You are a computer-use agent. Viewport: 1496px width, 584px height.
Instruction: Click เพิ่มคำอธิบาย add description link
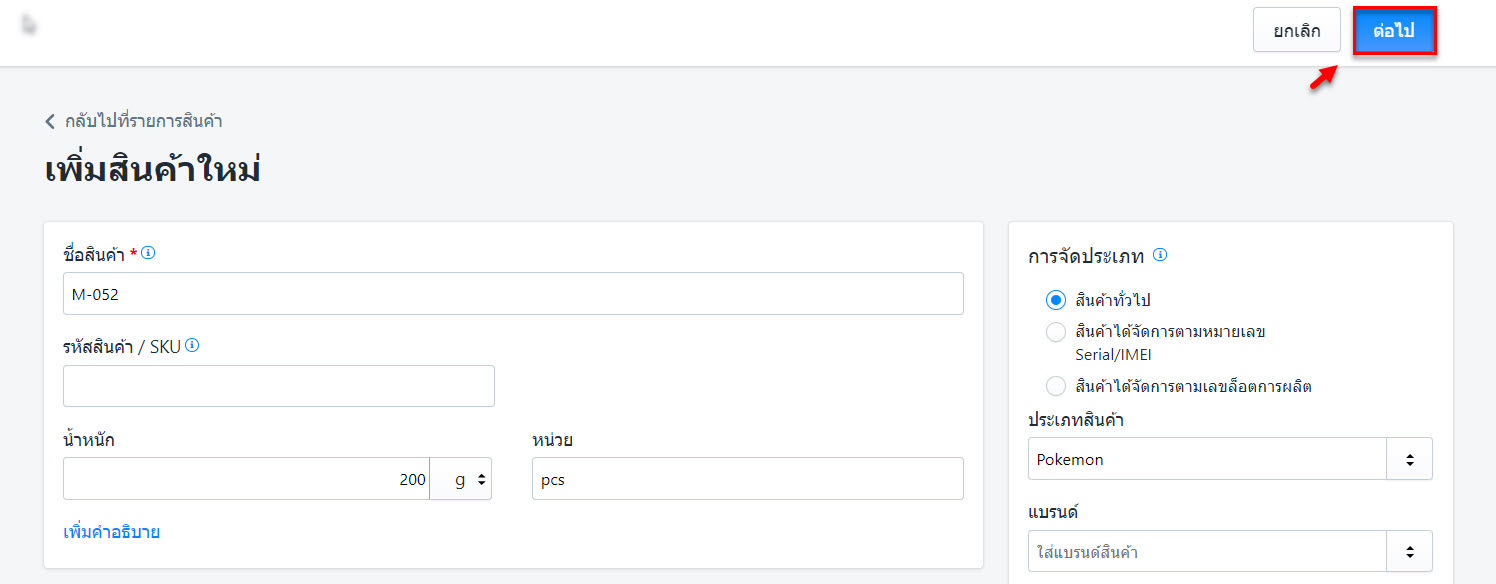point(111,532)
